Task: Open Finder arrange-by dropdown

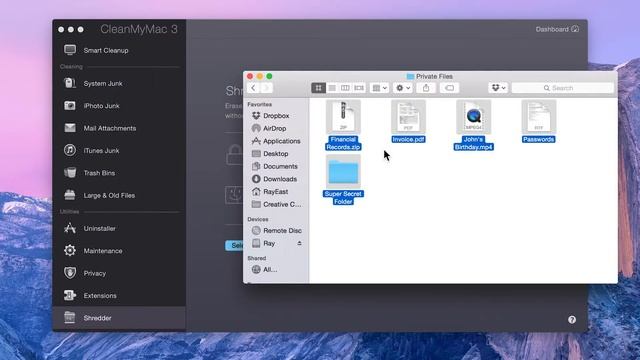Action: pyautogui.click(x=379, y=88)
